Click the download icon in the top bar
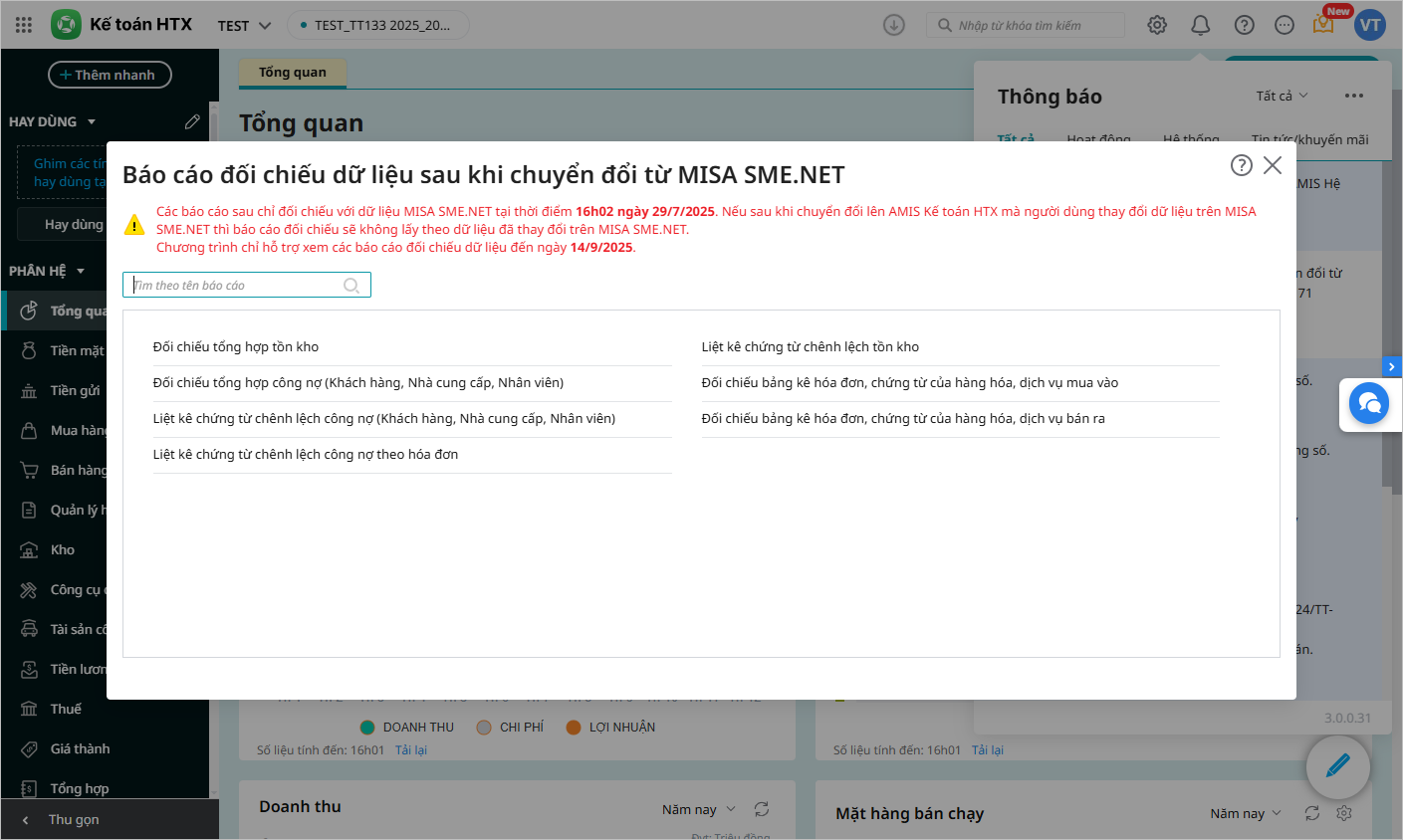Viewport: 1403px width, 840px height. coord(894,25)
